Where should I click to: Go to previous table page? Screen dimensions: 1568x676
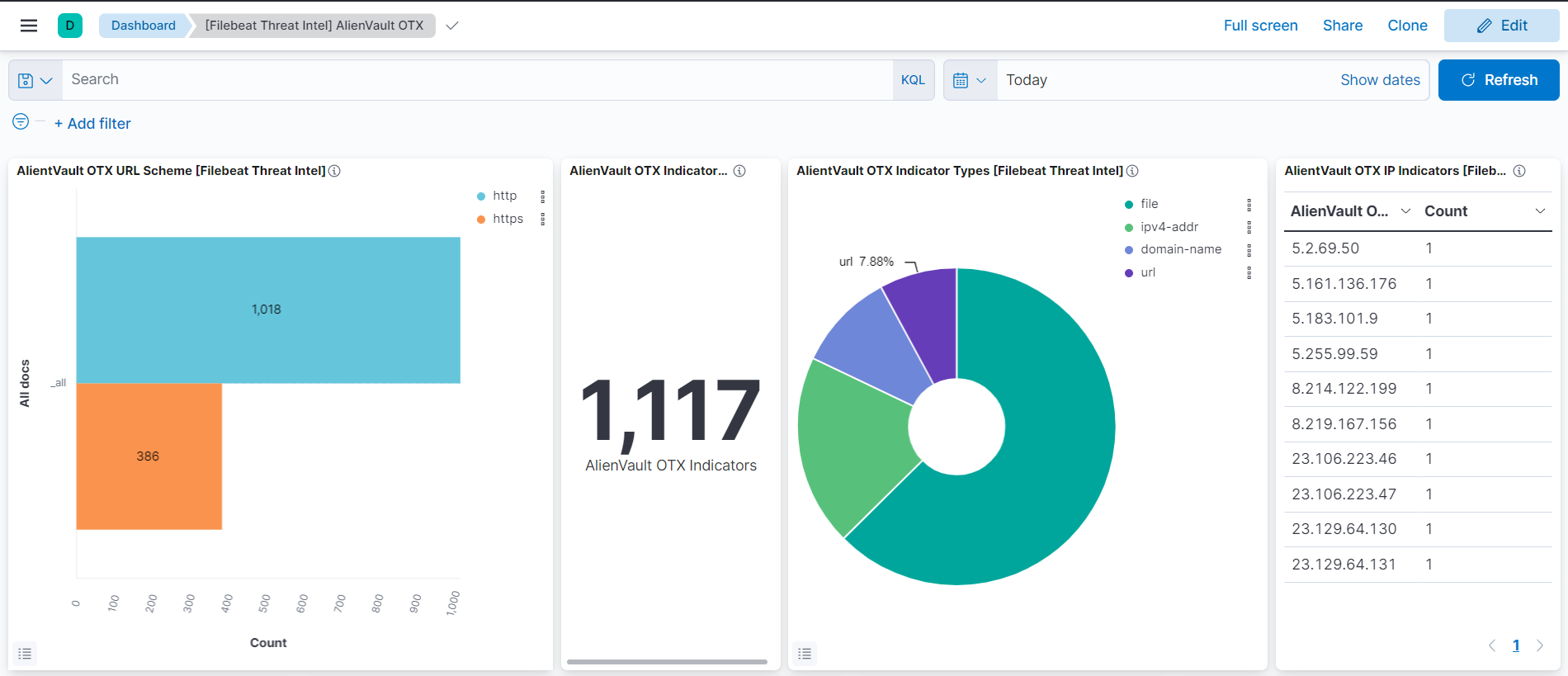1492,645
